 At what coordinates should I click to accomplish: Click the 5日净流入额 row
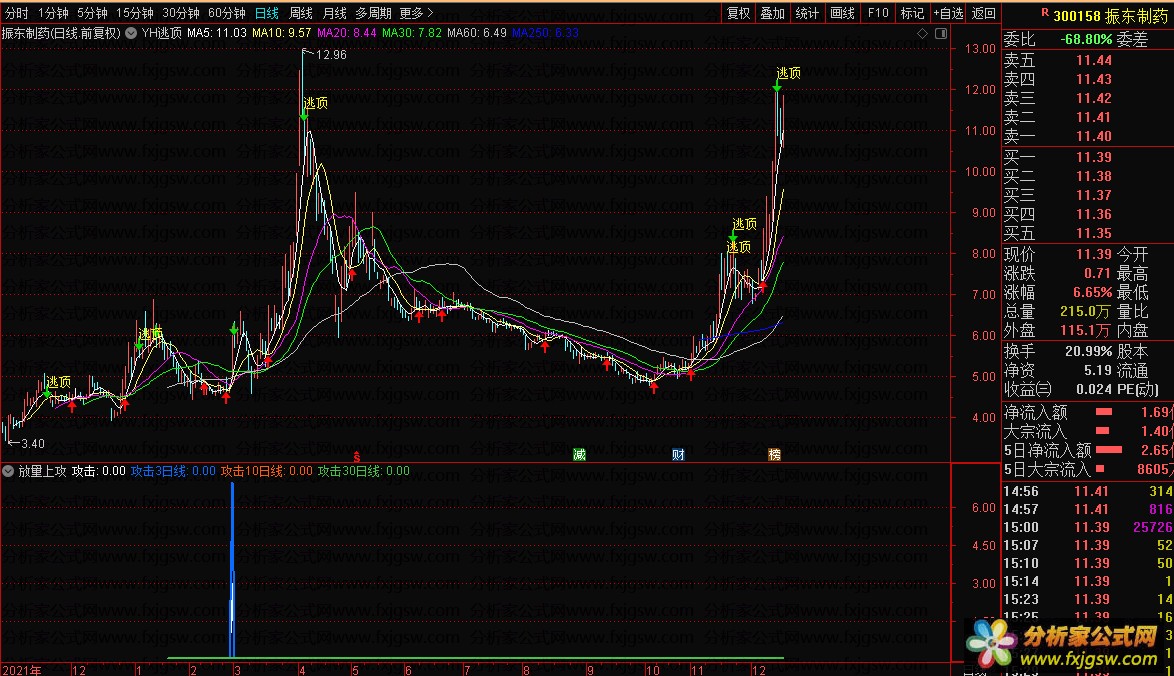click(1088, 450)
